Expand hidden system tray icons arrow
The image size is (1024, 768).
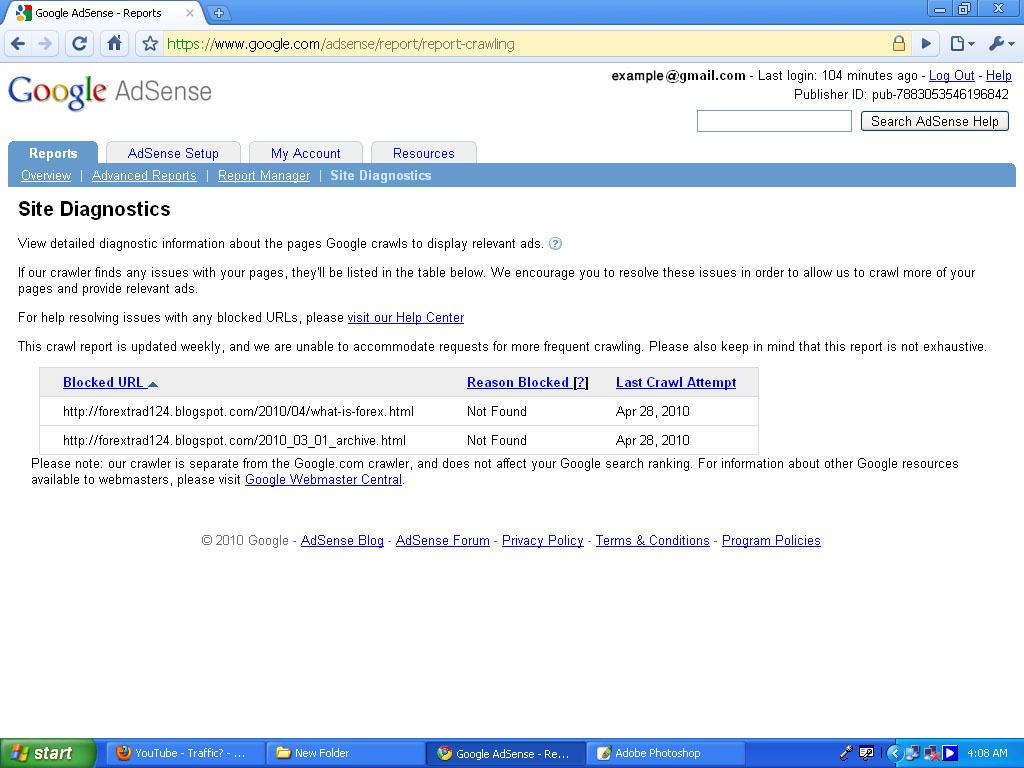click(894, 753)
